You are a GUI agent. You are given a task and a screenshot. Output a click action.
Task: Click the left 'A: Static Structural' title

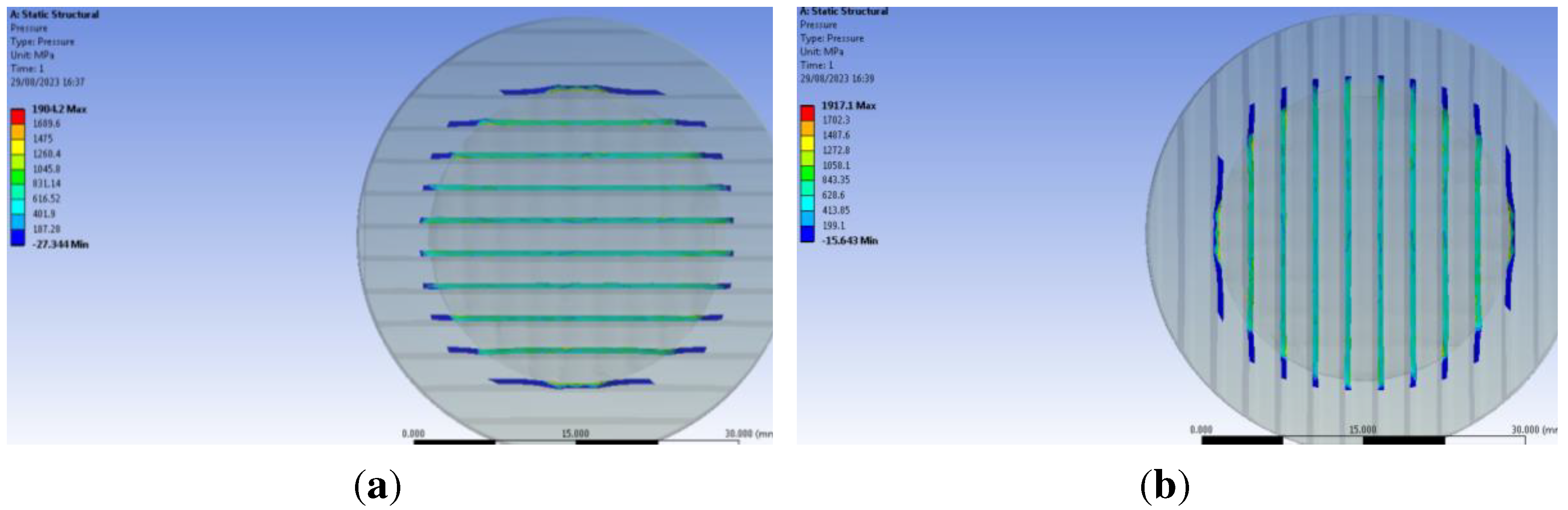pyautogui.click(x=54, y=14)
